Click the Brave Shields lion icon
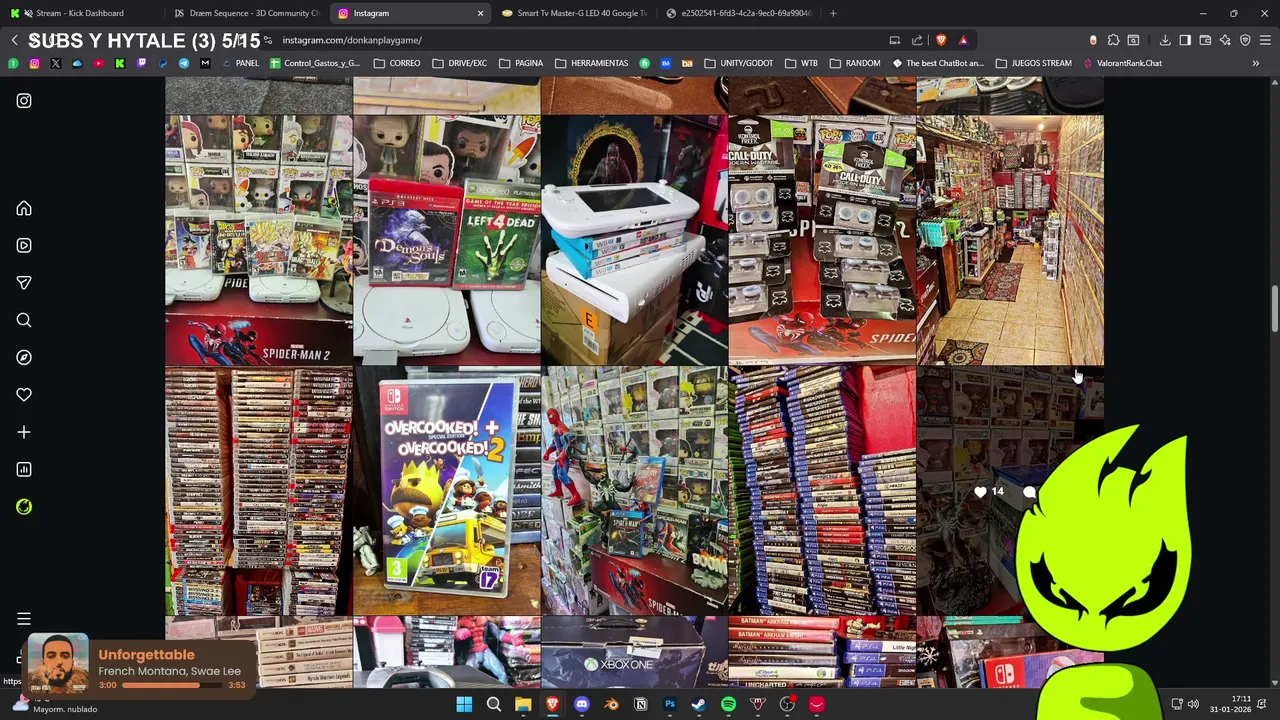This screenshot has width=1280, height=720. [941, 40]
